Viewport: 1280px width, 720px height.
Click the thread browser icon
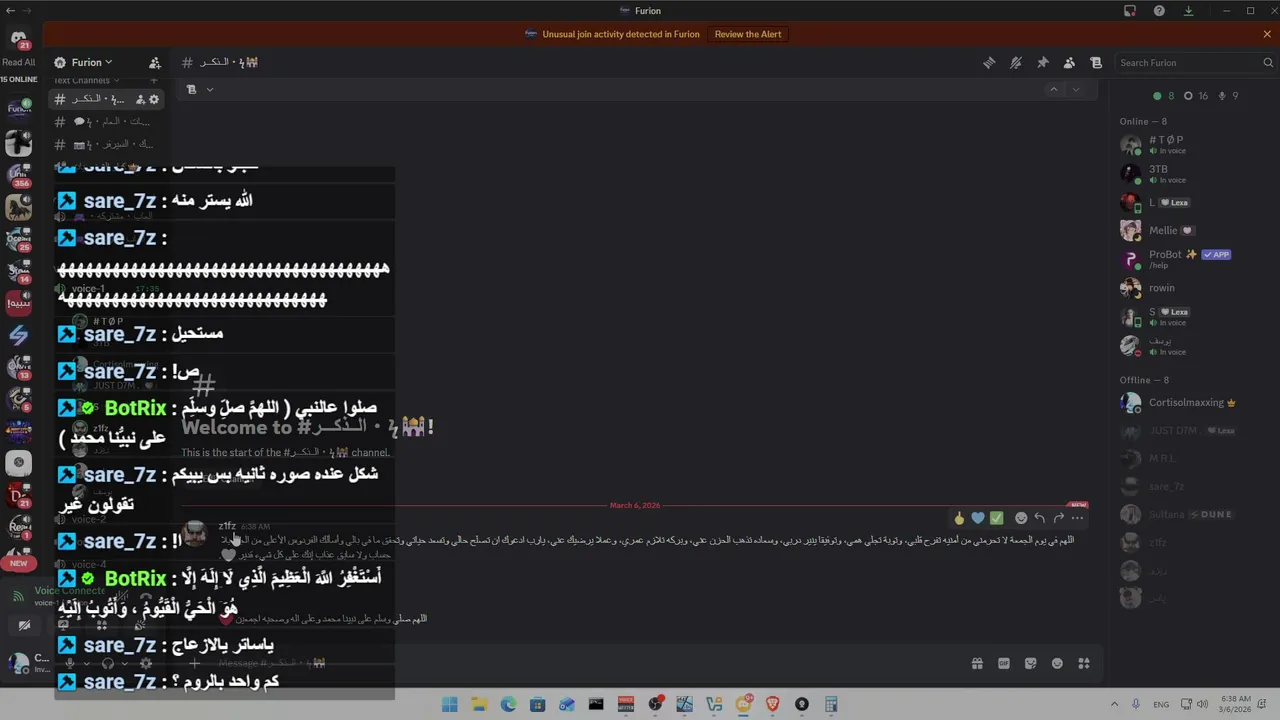pos(191,89)
